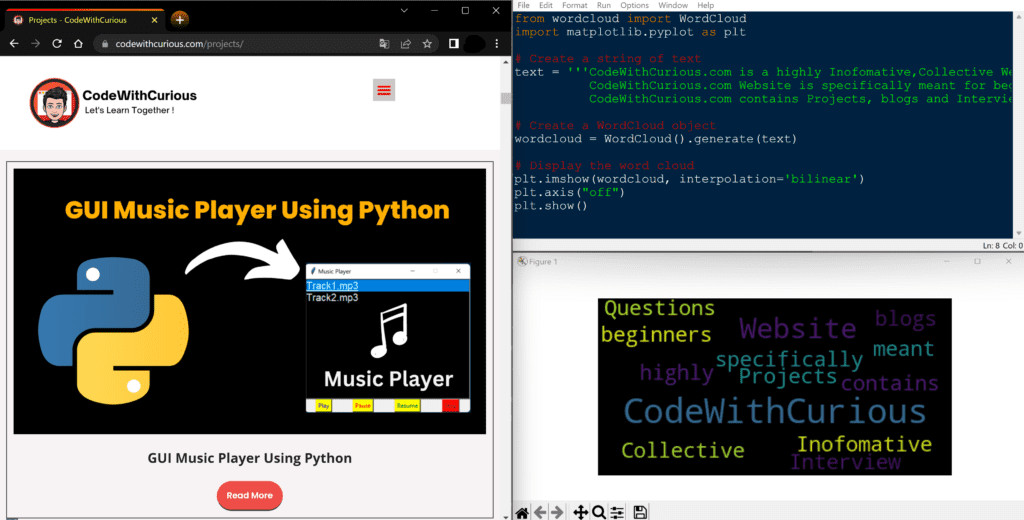Open Chrome three-dot menu
This screenshot has width=1024, height=520.
(496, 44)
